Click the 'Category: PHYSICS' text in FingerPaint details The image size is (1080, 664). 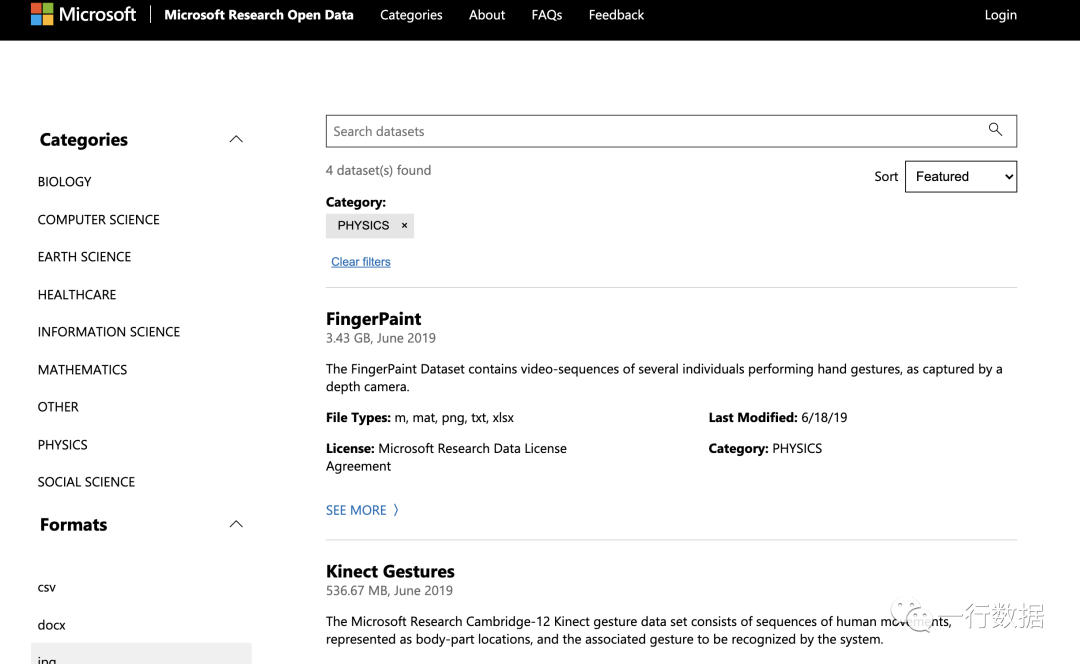point(765,448)
